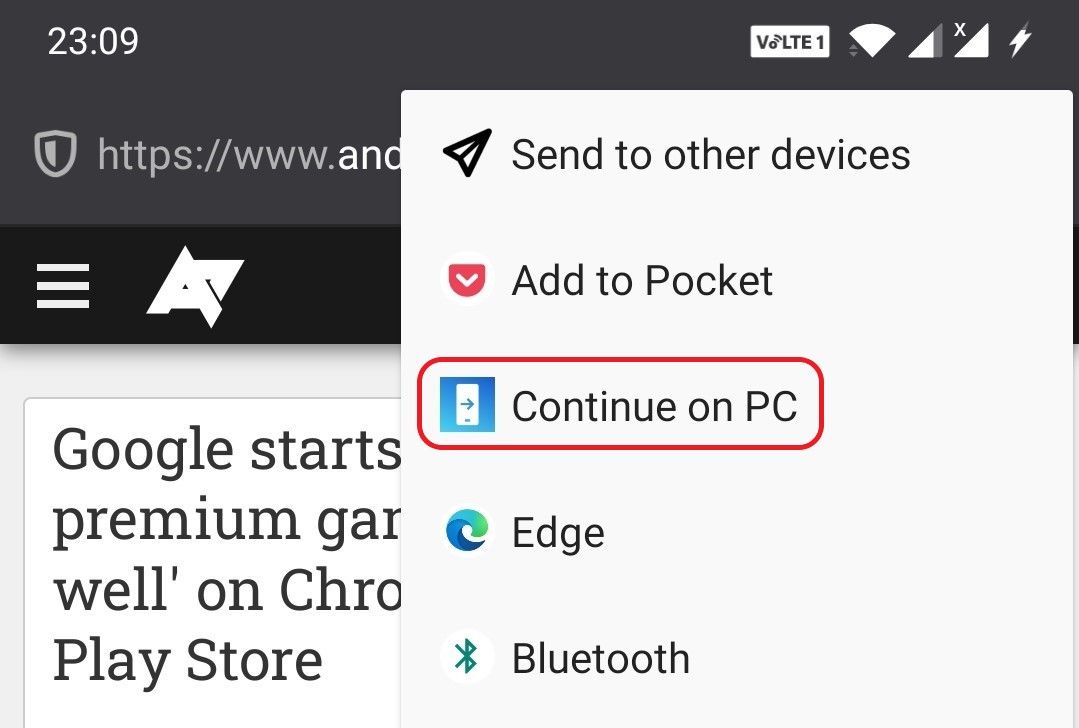
Task: Select 'Send to other devices' menu entry
Action: [x=711, y=154]
